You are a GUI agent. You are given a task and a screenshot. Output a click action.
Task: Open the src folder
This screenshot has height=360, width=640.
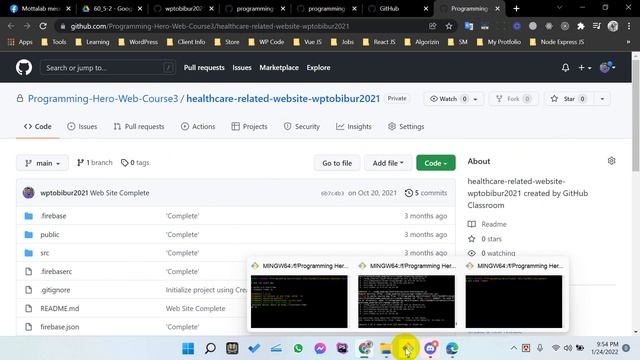pyautogui.click(x=45, y=253)
